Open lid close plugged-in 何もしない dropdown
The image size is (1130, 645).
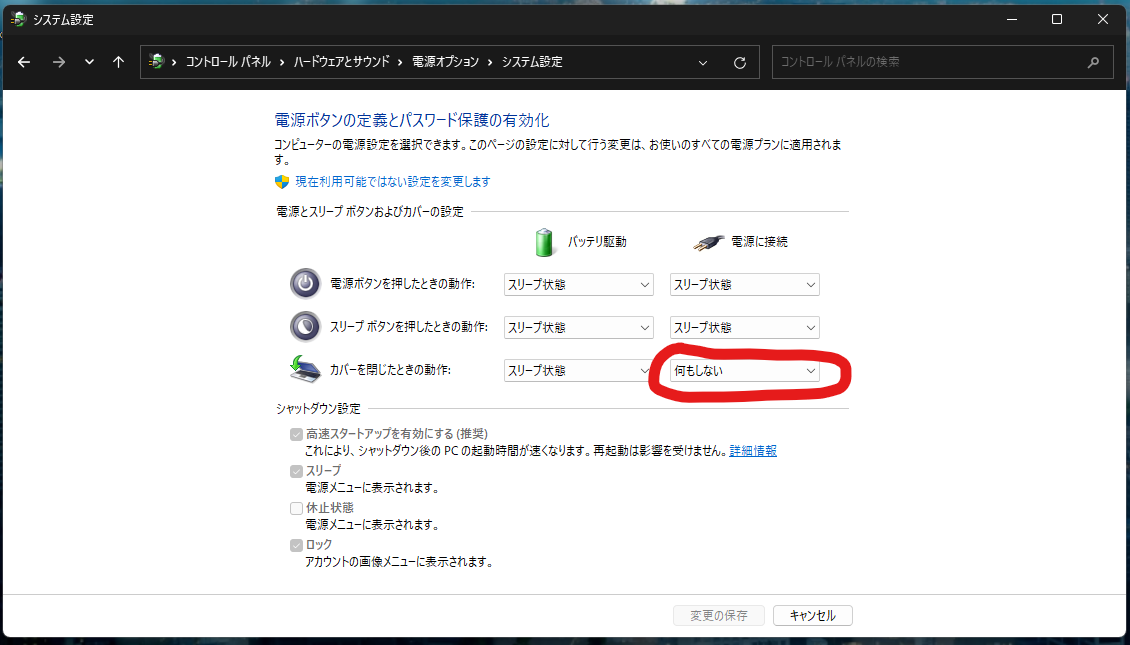(744, 370)
